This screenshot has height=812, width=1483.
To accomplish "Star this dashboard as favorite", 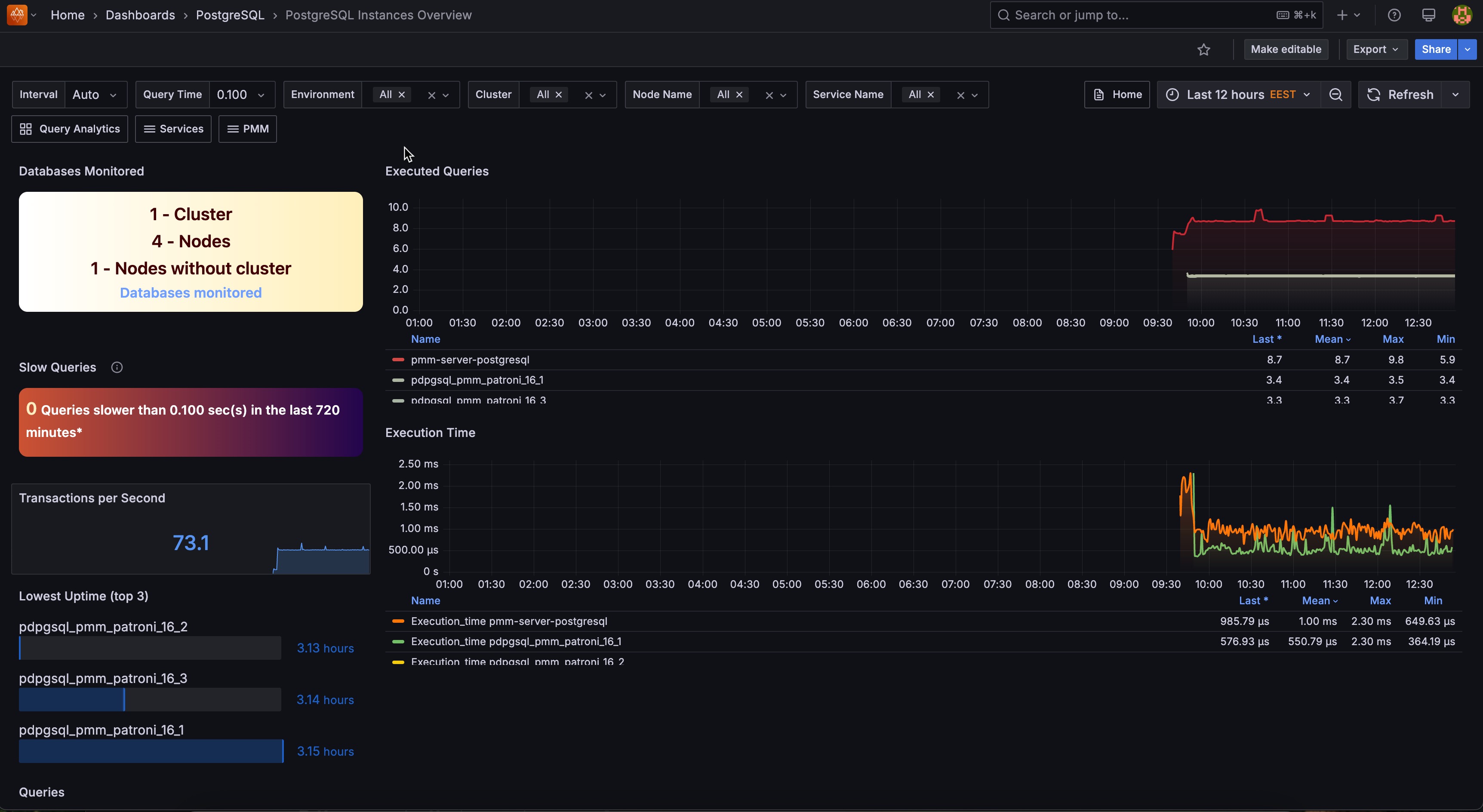I will 1203,49.
